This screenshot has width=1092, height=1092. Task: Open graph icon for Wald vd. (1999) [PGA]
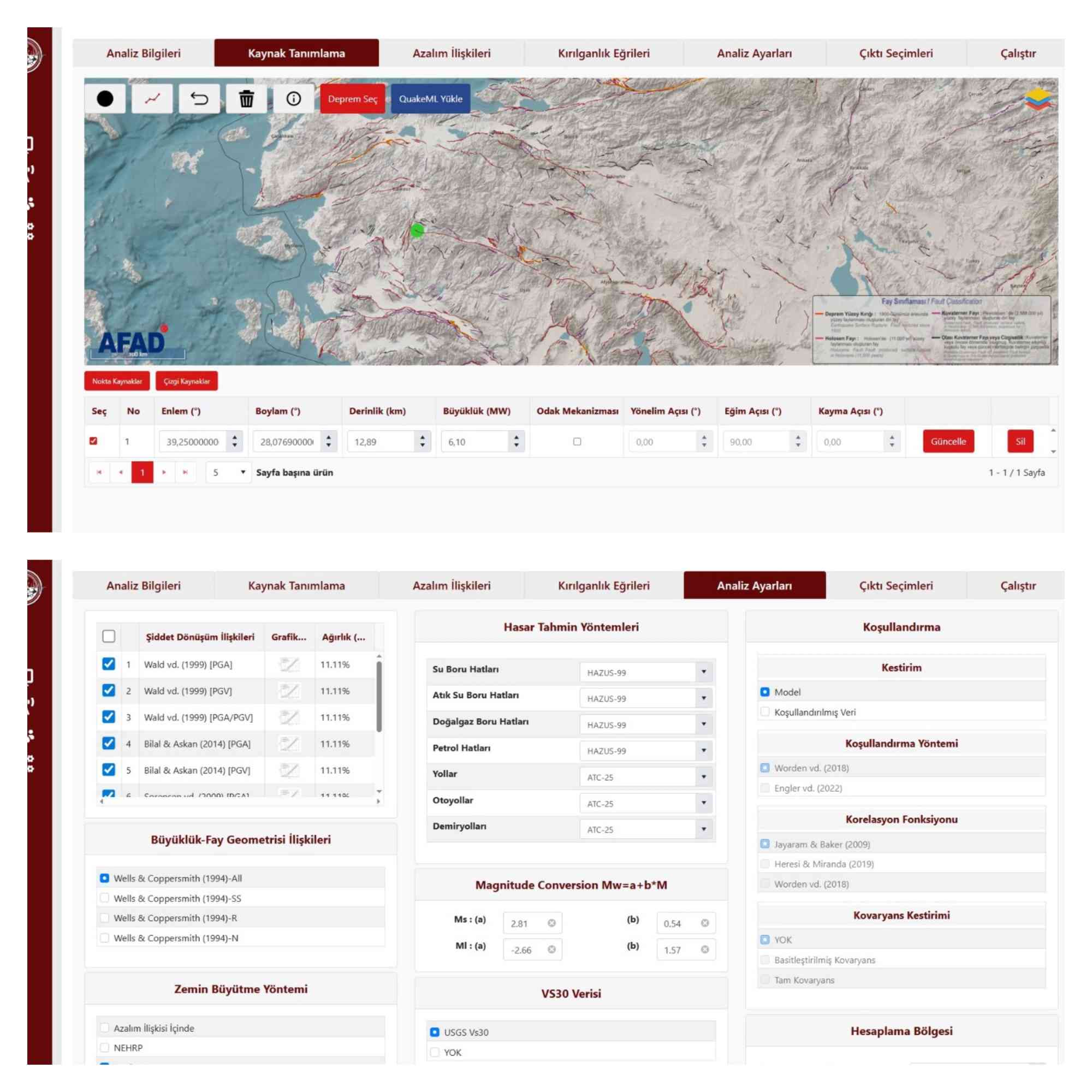(289, 664)
